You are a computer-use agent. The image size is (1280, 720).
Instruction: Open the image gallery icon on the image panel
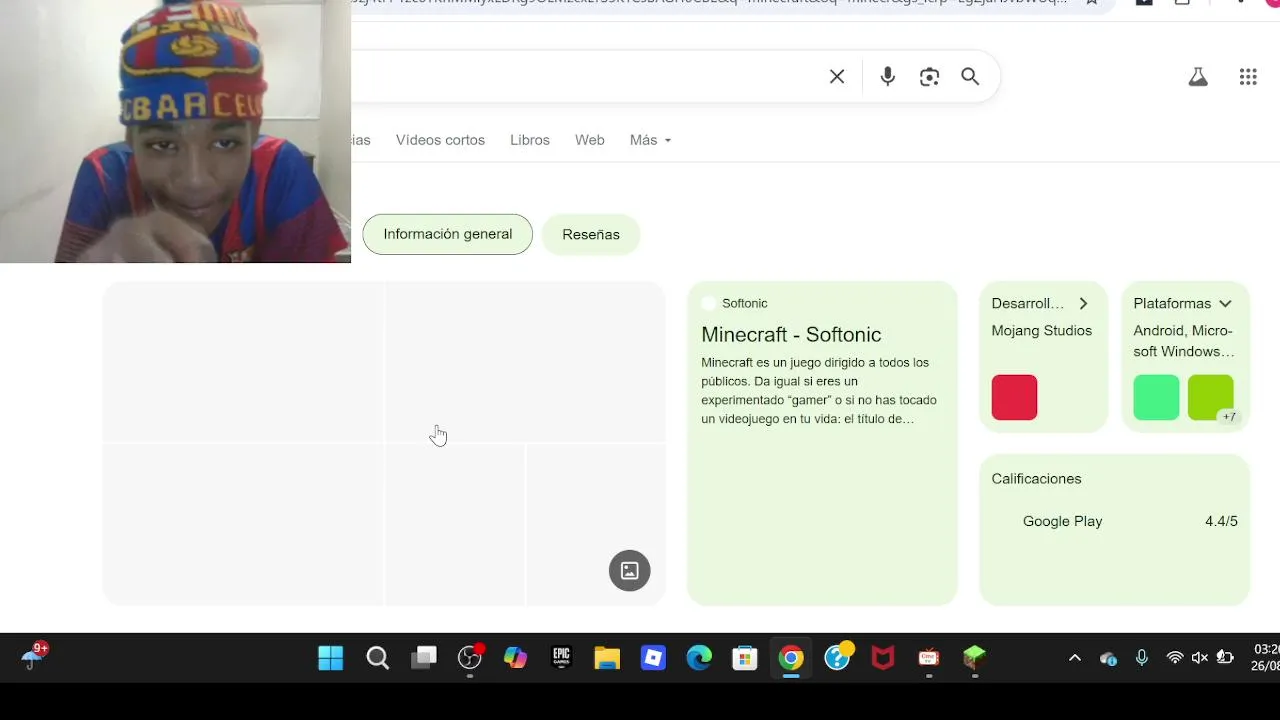pos(630,571)
